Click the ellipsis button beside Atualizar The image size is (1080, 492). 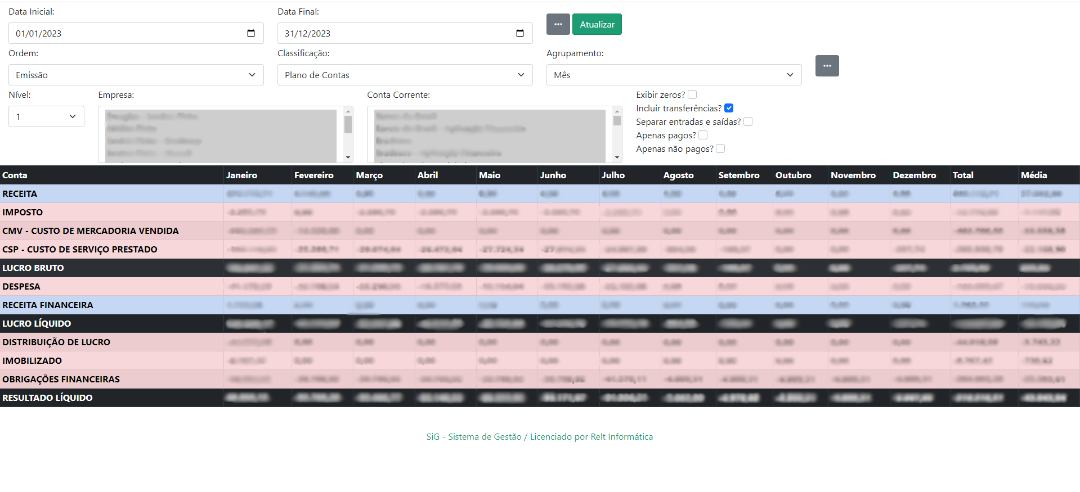pos(557,24)
